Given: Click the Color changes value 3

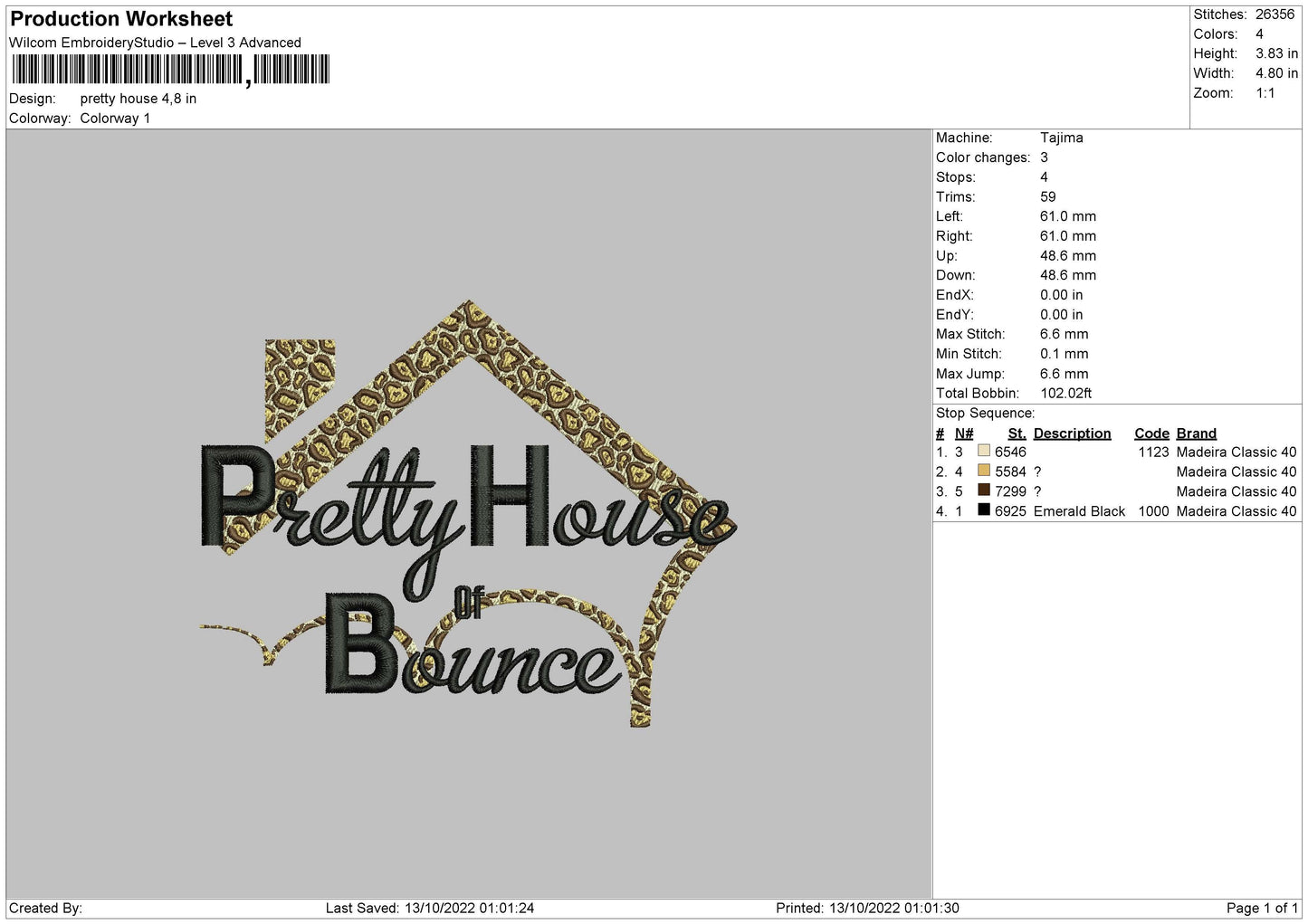Looking at the screenshot, I should pyautogui.click(x=1044, y=157).
